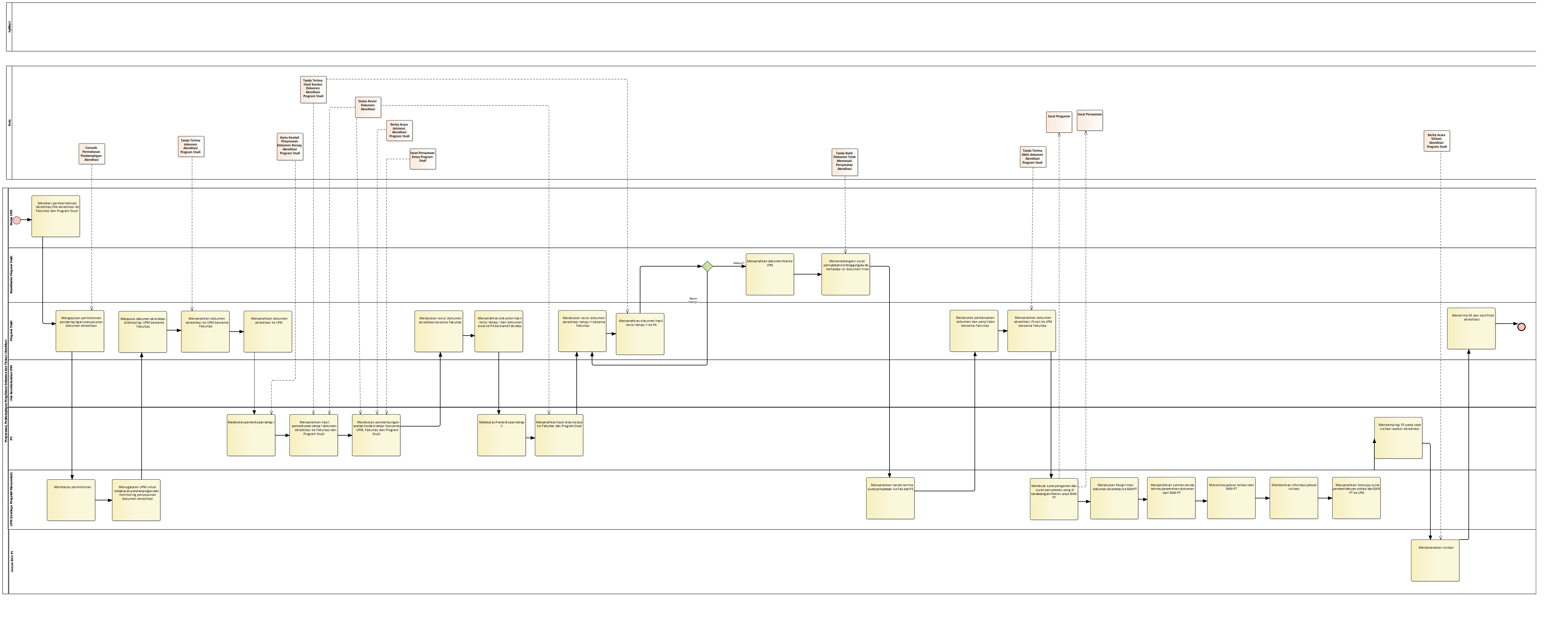Select Menyerahkan dokumen hasil revisi tahap I task
Image resolution: width=1568 pixels, height=618 pixels.
pos(499,332)
